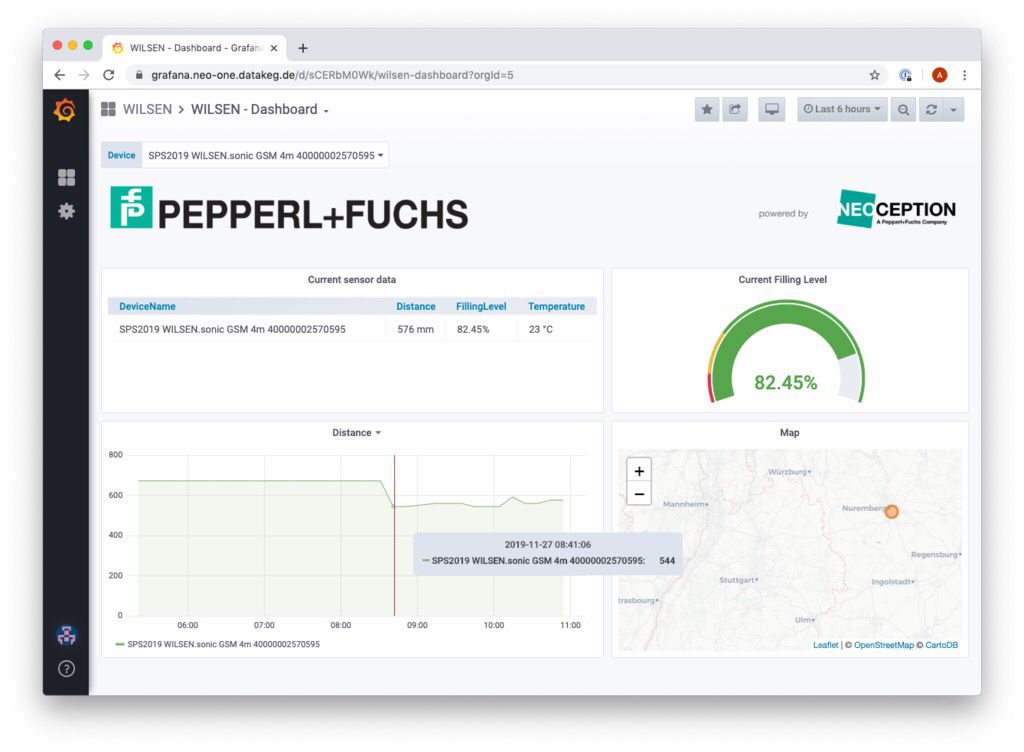
Task: Click the 576 mm distance cell
Action: pyautogui.click(x=415, y=330)
